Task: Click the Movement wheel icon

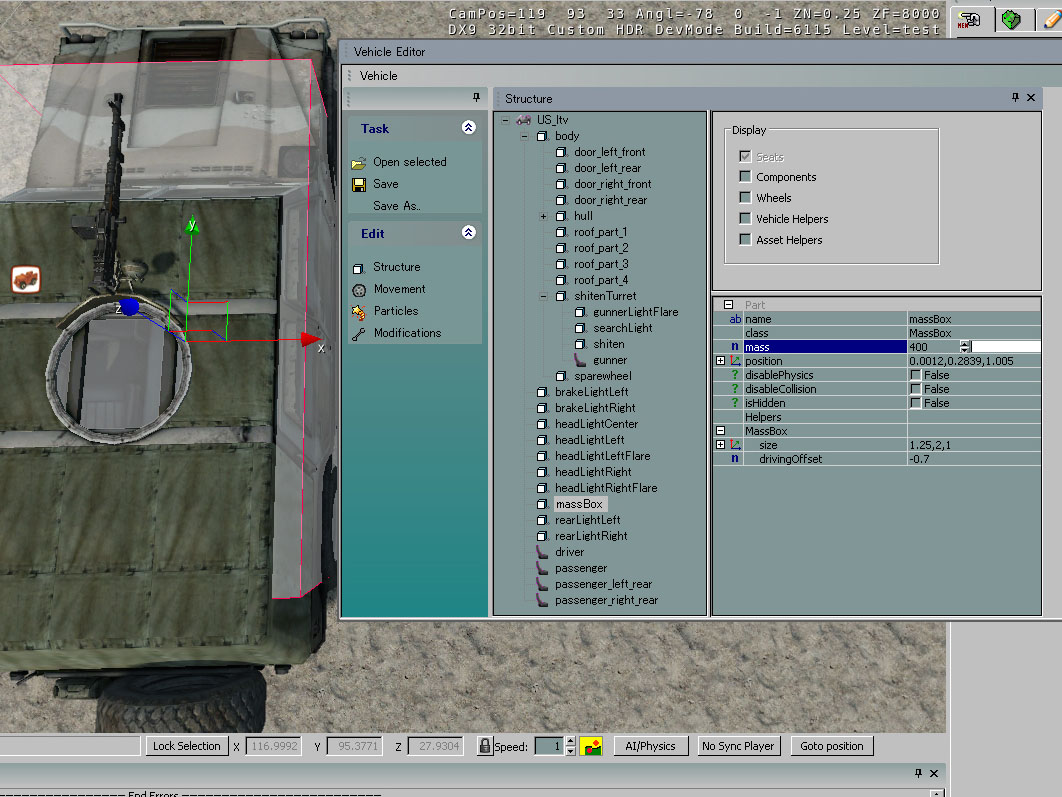Action: (x=359, y=290)
